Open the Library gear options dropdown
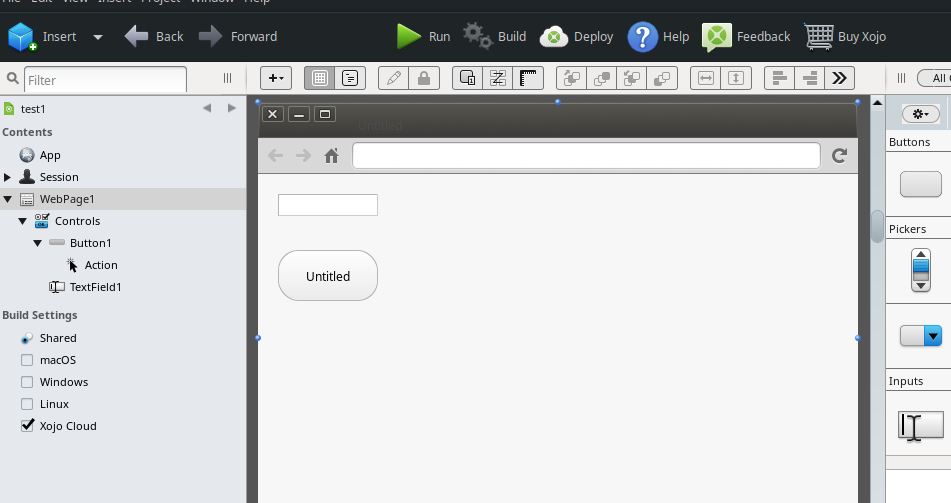951x503 pixels. pos(921,114)
